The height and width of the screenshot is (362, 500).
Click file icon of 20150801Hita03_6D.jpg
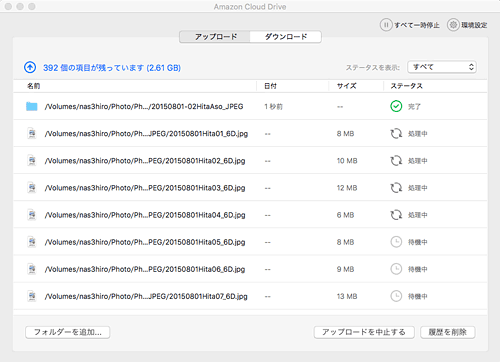pyautogui.click(x=32, y=188)
